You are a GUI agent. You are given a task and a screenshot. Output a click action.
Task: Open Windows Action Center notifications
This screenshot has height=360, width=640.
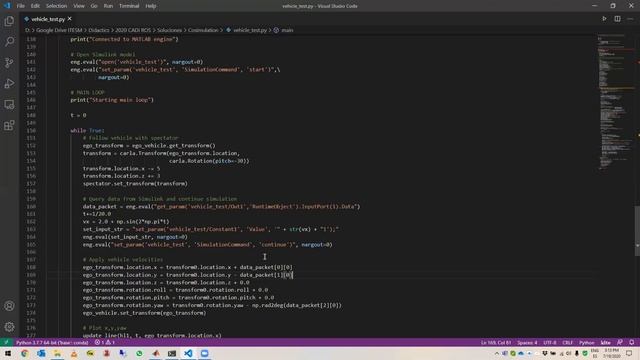[629, 353]
